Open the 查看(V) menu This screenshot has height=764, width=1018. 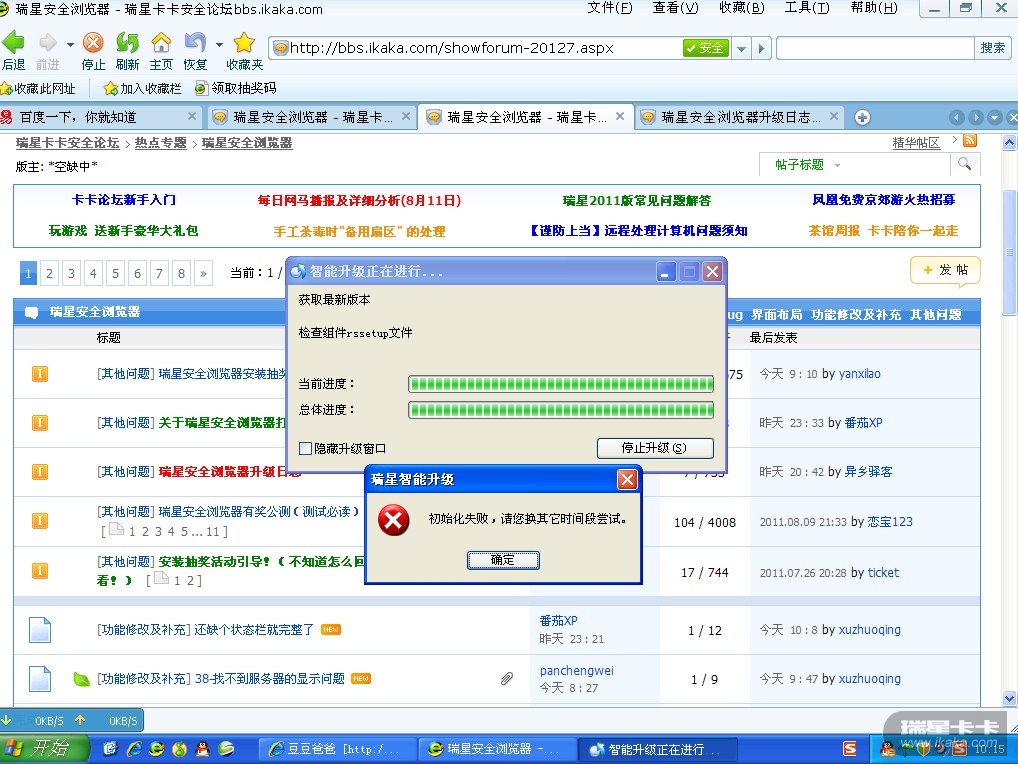(x=675, y=8)
